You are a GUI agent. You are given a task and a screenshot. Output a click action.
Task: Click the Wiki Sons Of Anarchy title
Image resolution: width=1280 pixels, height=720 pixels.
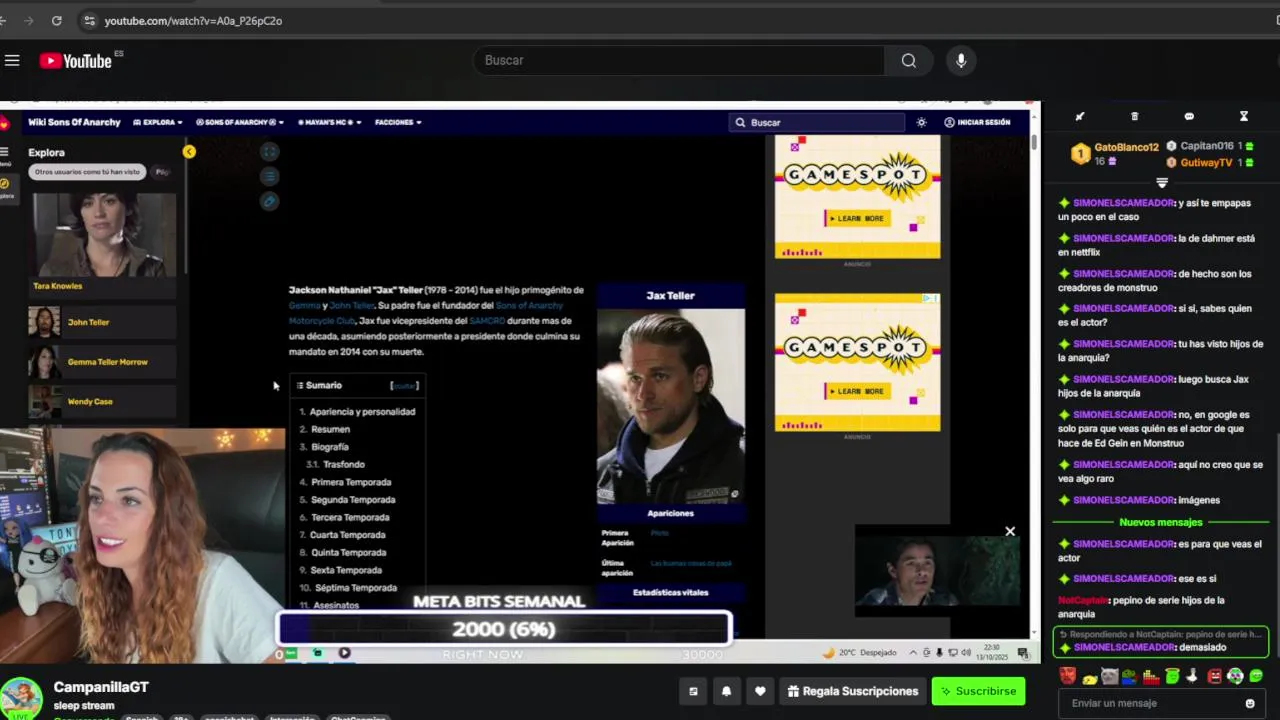coord(74,122)
